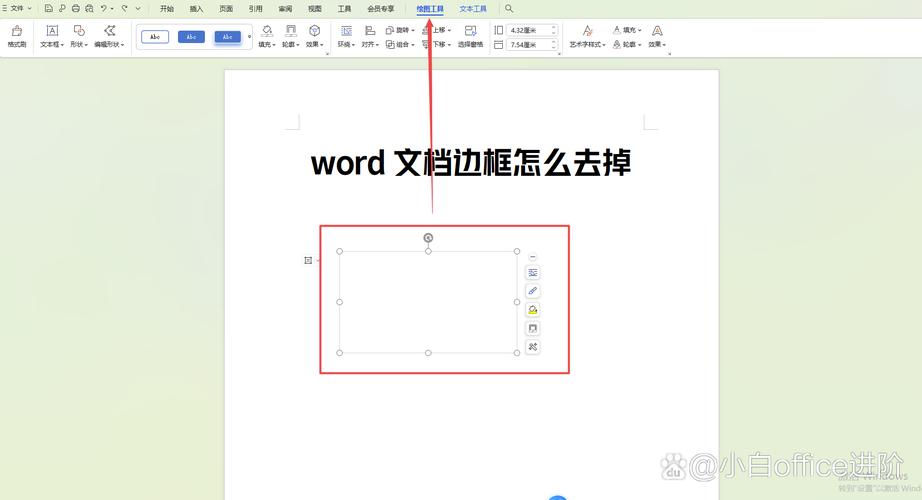Switch to the 审阅 Review tab
The image size is (922, 500).
point(285,9)
